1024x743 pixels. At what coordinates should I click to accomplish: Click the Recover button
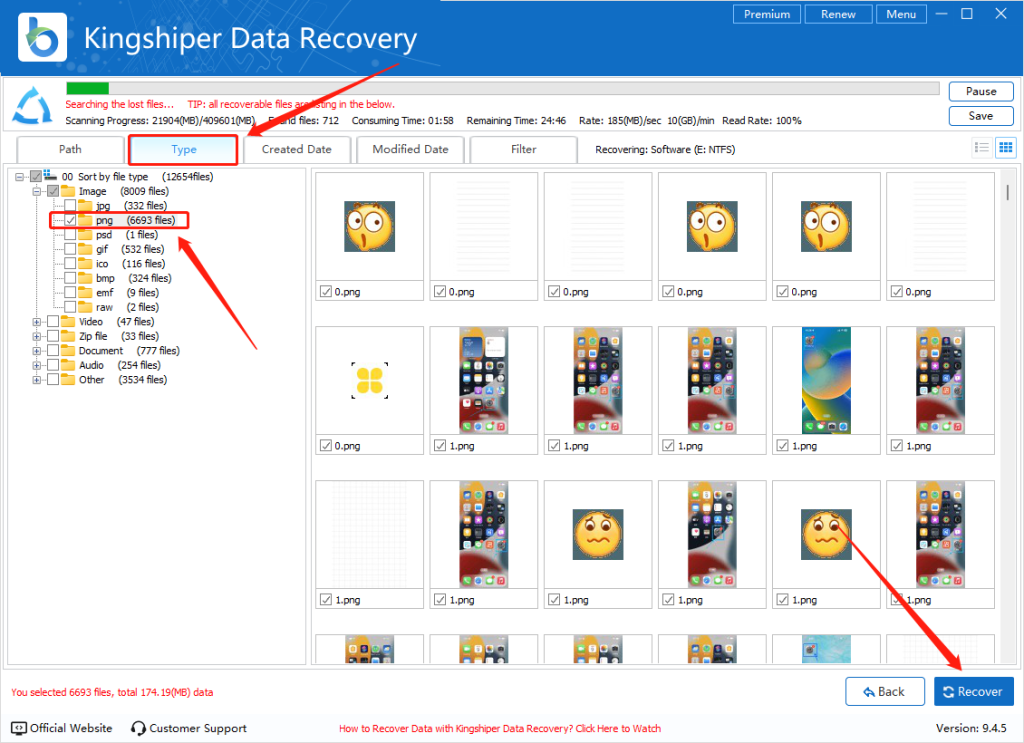[974, 691]
